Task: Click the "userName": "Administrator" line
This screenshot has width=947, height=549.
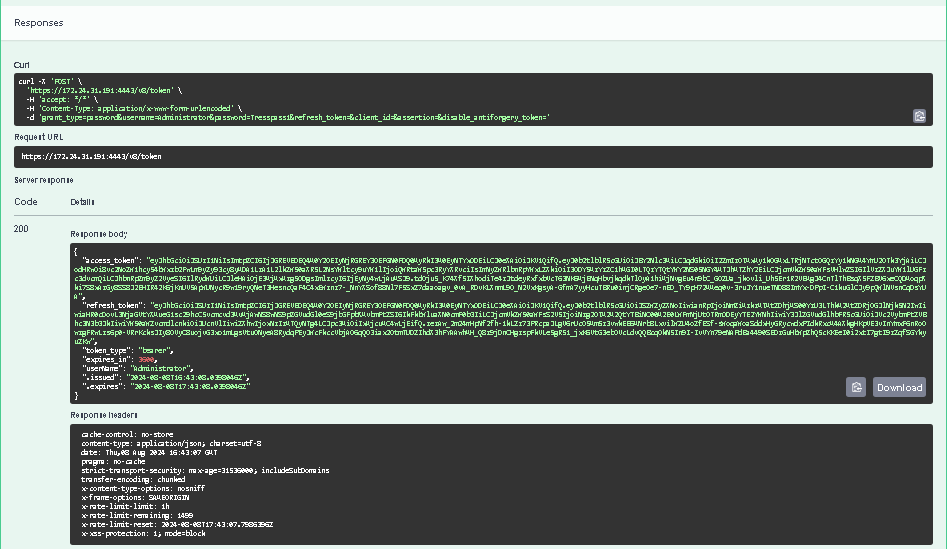Action: click(x=138, y=368)
